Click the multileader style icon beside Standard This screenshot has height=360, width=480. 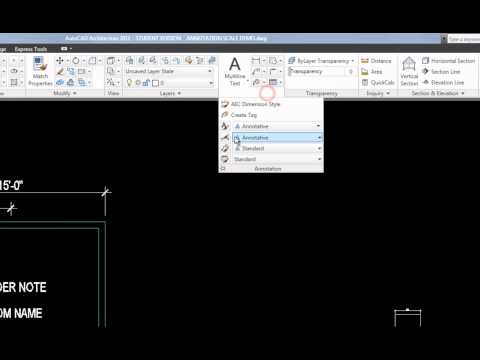point(225,148)
